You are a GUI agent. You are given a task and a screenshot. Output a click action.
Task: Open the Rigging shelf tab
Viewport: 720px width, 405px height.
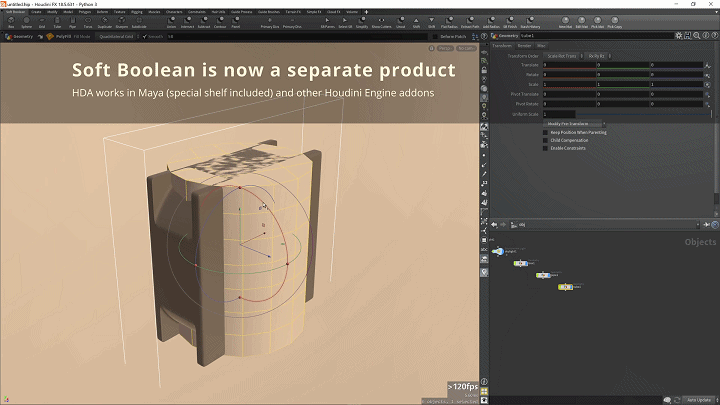coord(137,12)
